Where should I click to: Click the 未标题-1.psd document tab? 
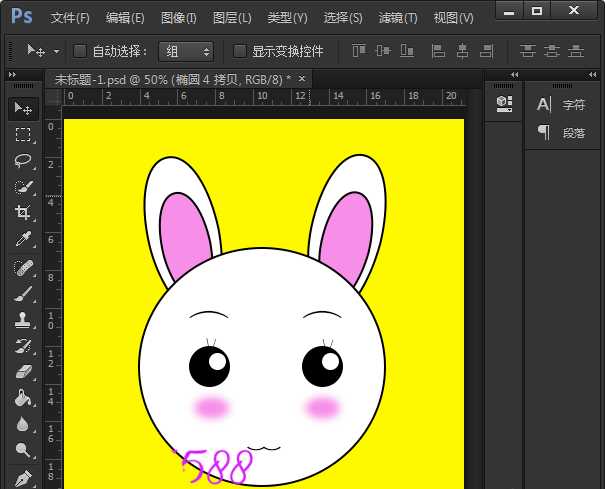pos(170,78)
